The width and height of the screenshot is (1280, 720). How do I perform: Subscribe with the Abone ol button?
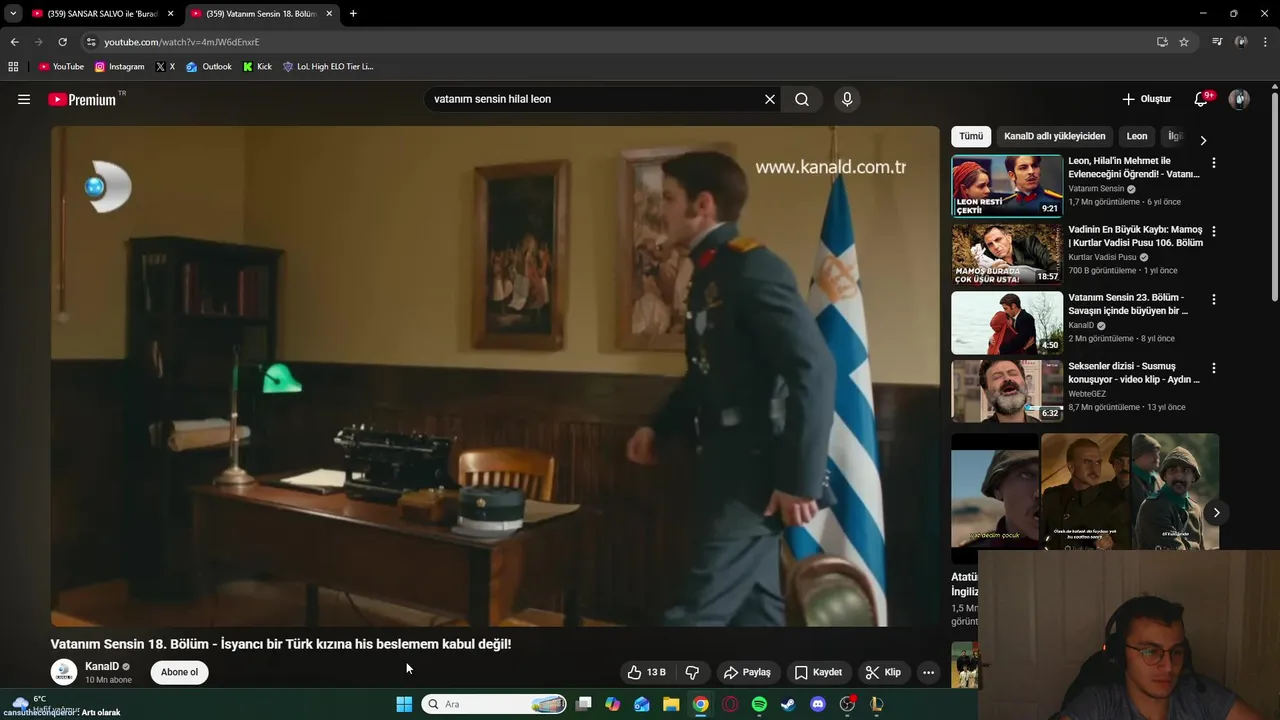click(x=179, y=672)
